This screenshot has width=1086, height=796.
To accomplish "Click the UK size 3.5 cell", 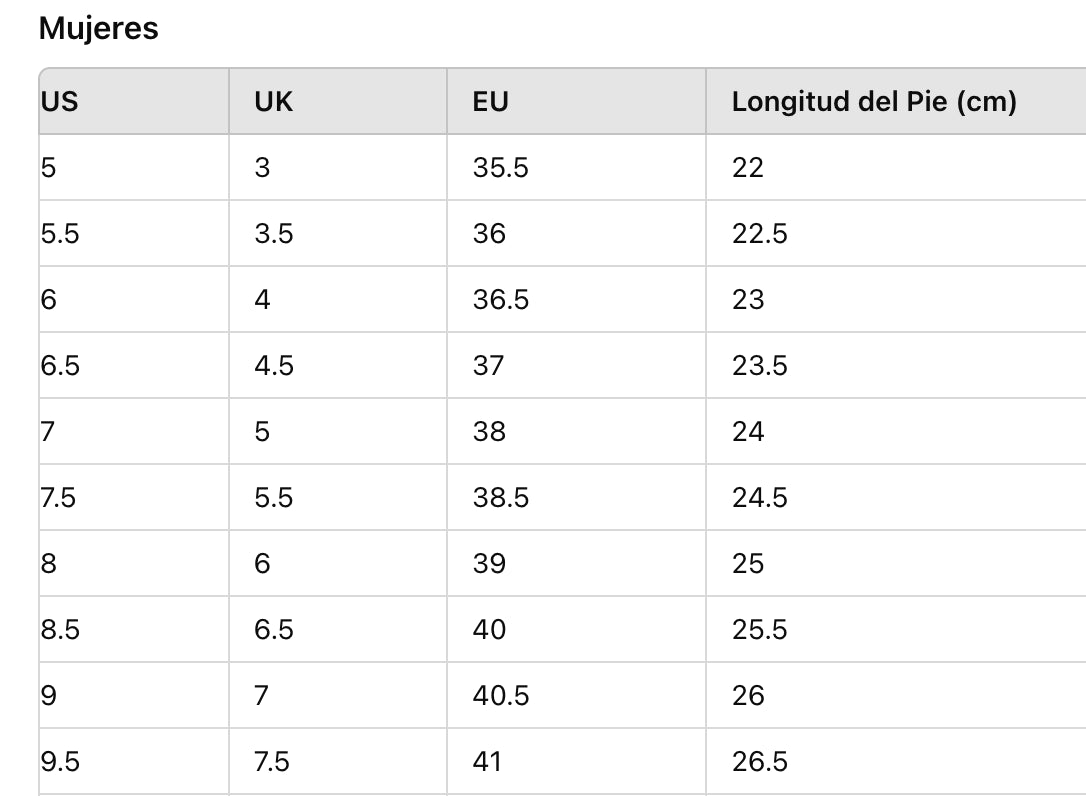I will 274,233.
